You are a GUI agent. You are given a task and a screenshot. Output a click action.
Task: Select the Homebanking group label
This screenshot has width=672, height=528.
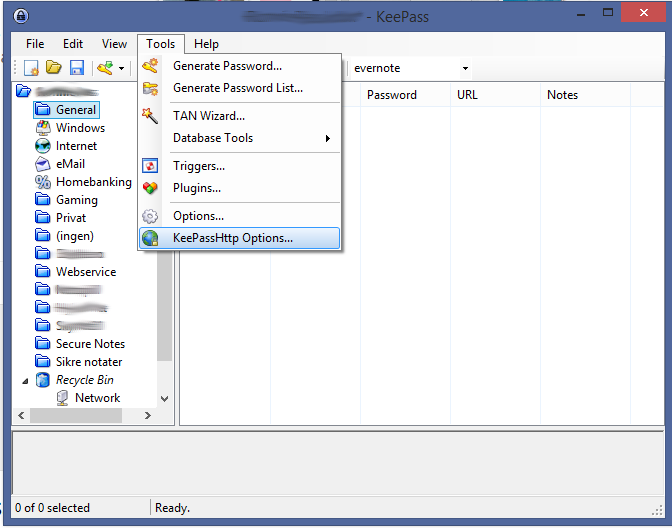tap(94, 182)
